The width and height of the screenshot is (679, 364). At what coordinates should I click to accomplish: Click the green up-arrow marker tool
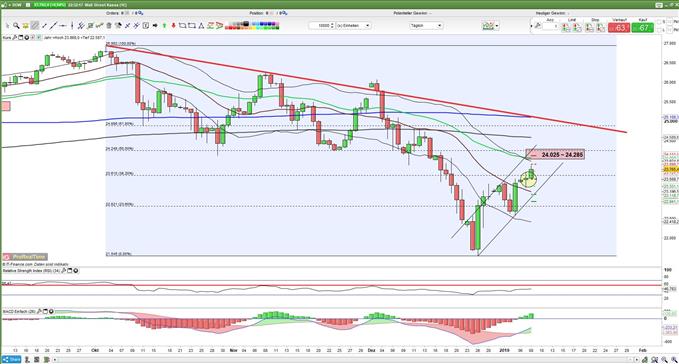[165, 26]
